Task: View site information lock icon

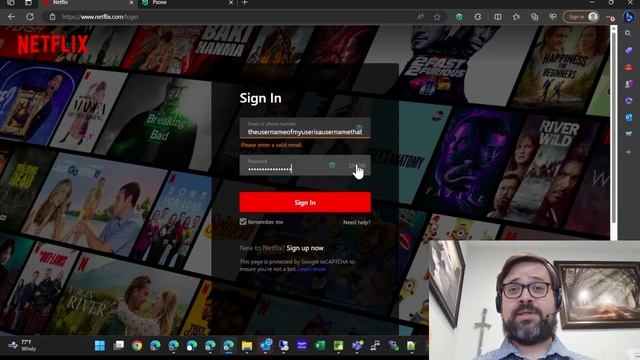Action: [x=52, y=17]
